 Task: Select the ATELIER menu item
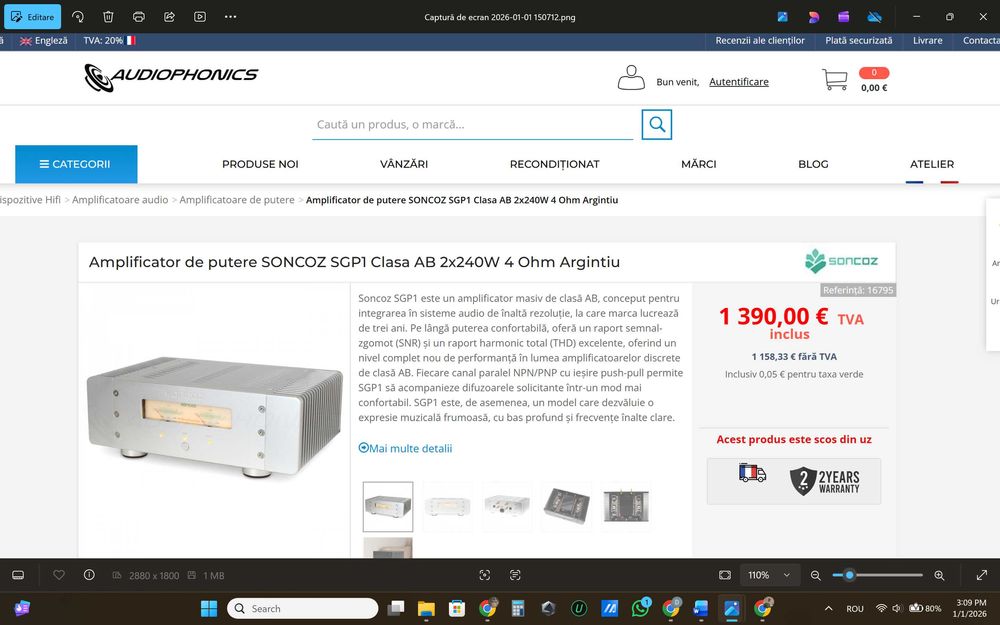(x=932, y=164)
